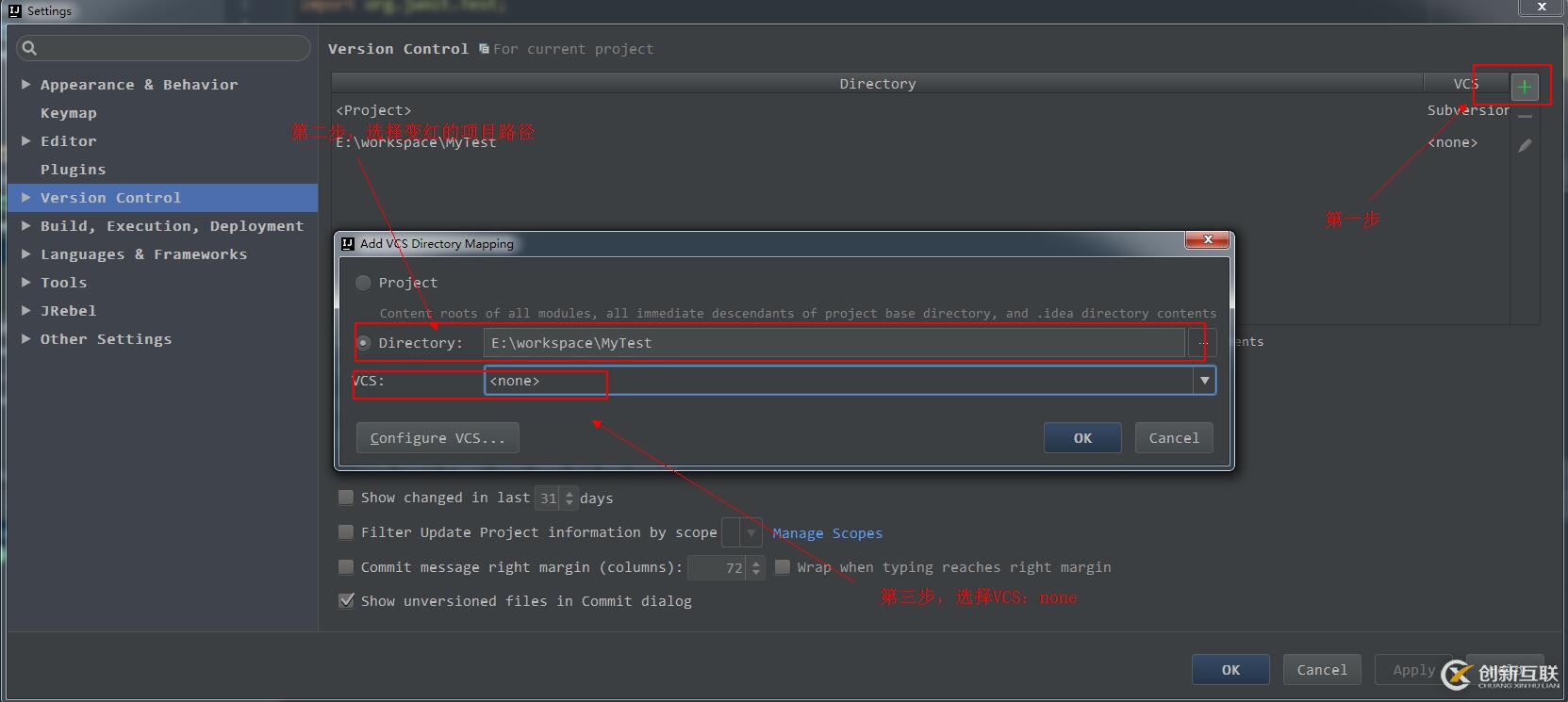Click the minus remove mapping icon
1568x702 pixels.
coord(1525,116)
